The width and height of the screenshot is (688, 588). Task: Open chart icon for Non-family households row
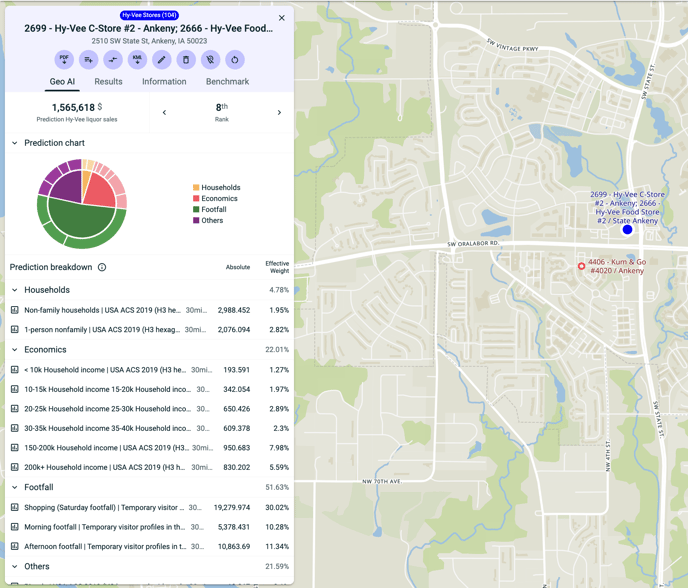pos(14,310)
